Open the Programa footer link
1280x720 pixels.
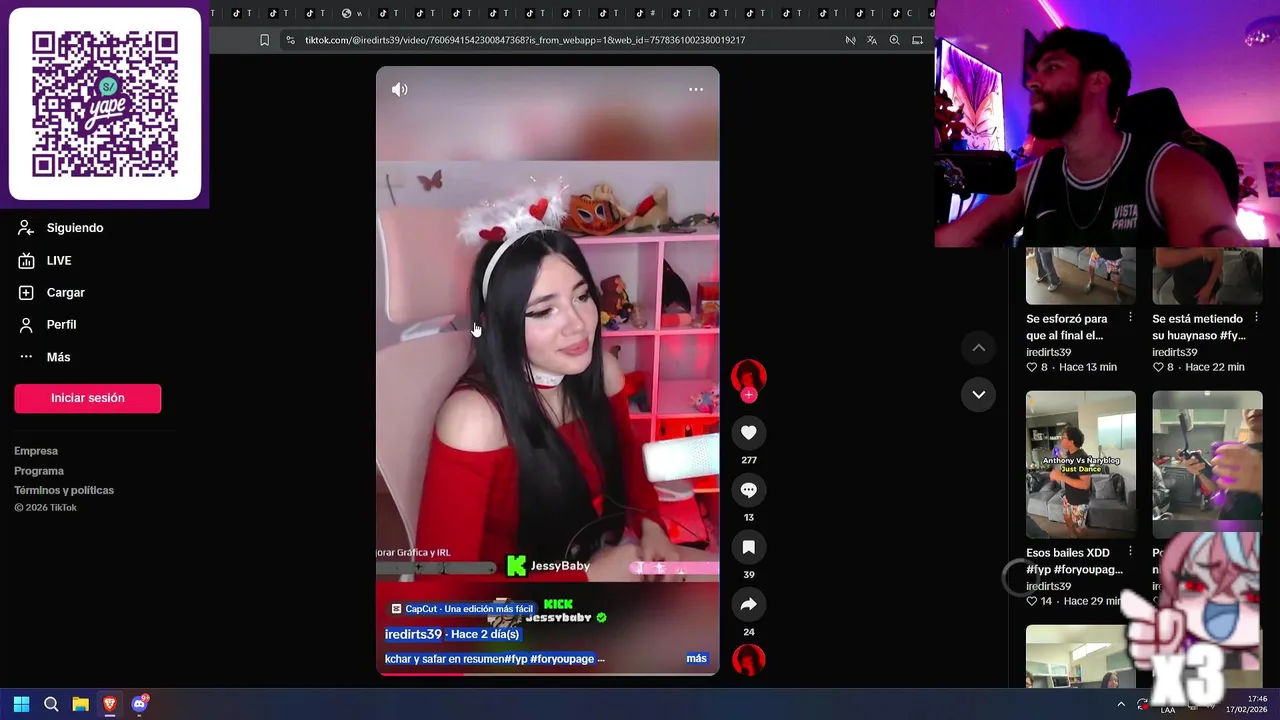(x=39, y=471)
